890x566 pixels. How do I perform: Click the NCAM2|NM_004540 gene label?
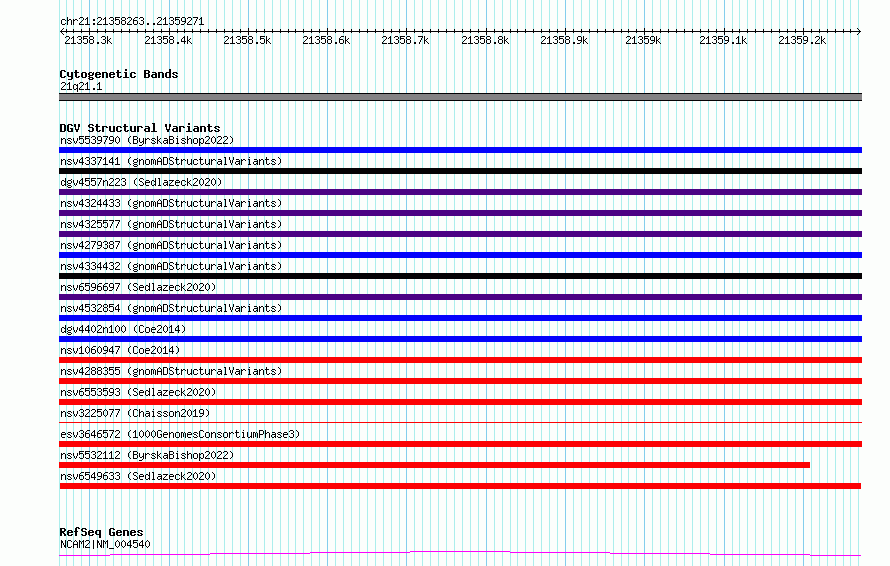coord(105,544)
